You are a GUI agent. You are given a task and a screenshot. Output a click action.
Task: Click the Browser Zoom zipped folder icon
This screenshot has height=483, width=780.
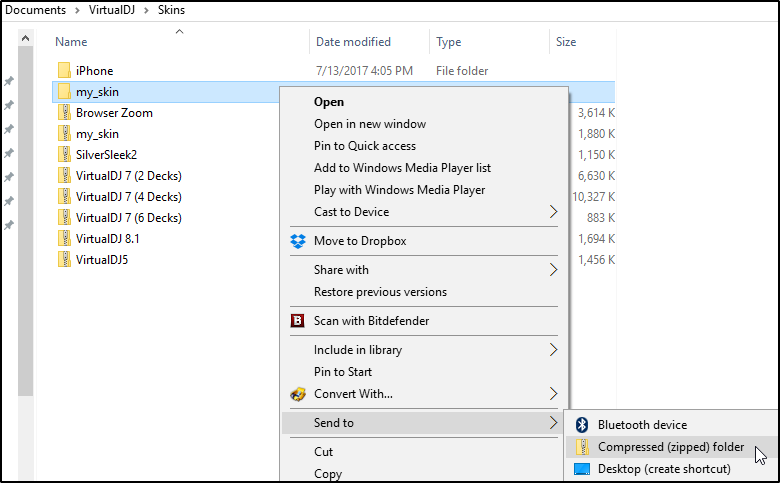point(64,112)
